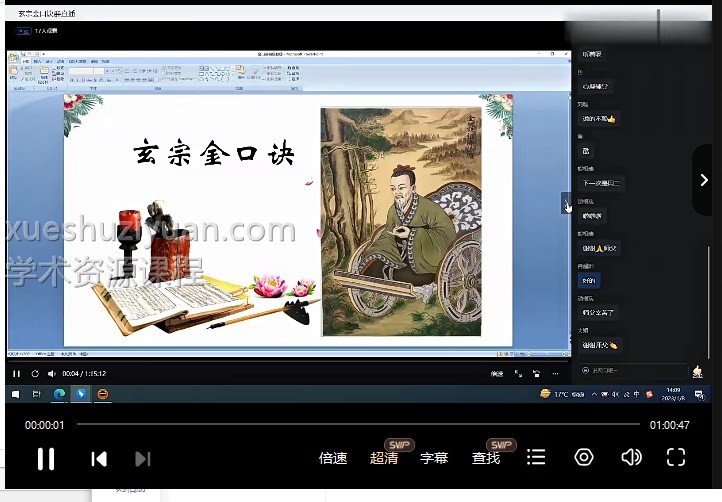Open the playlist icon in player bar
The width and height of the screenshot is (722, 502).
(x=537, y=457)
